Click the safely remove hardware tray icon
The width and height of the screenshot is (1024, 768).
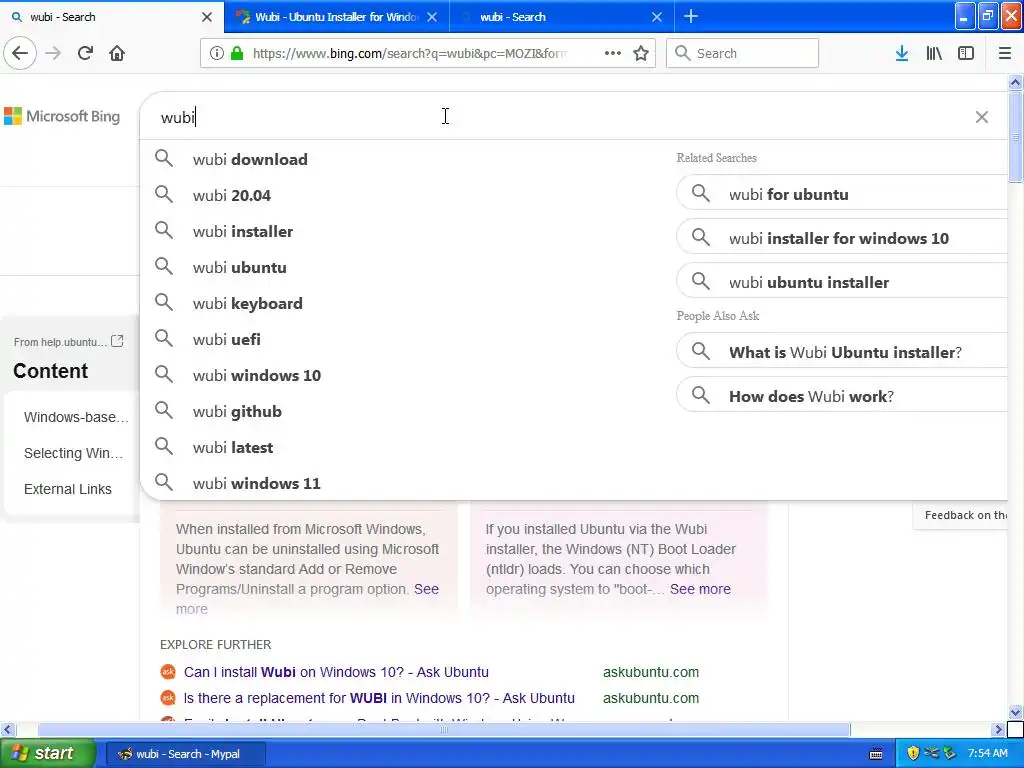pos(950,753)
